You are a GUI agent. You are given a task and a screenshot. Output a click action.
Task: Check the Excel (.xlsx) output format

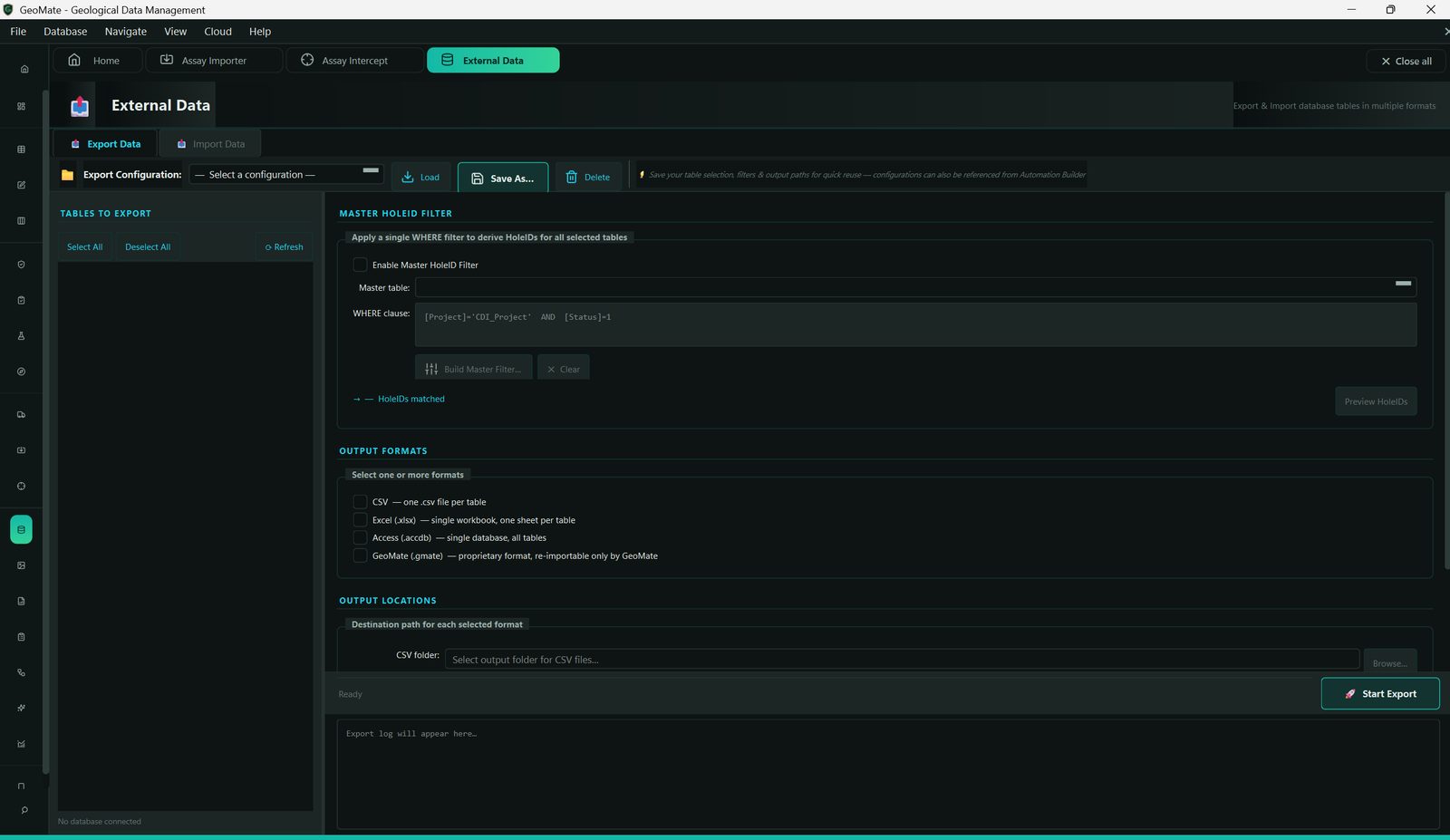tap(360, 520)
